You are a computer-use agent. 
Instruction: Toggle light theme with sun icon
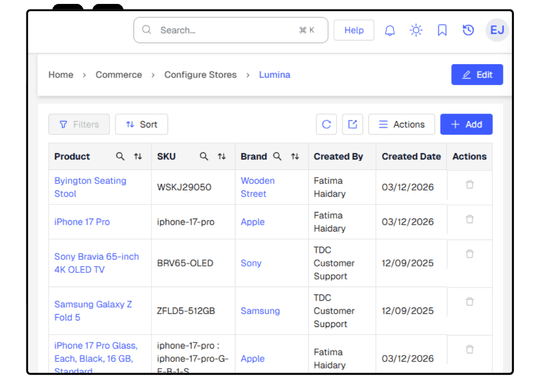click(x=416, y=30)
